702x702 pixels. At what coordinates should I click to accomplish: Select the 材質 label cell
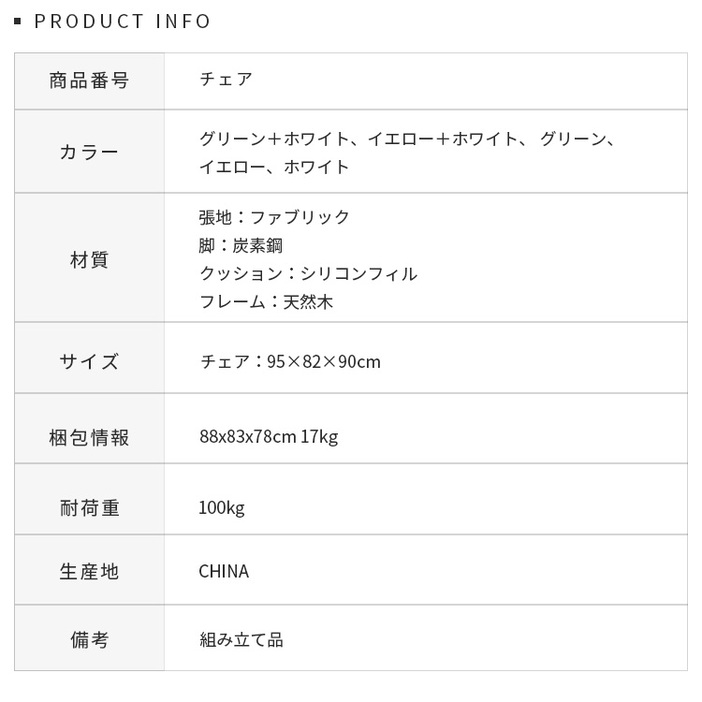point(89,260)
